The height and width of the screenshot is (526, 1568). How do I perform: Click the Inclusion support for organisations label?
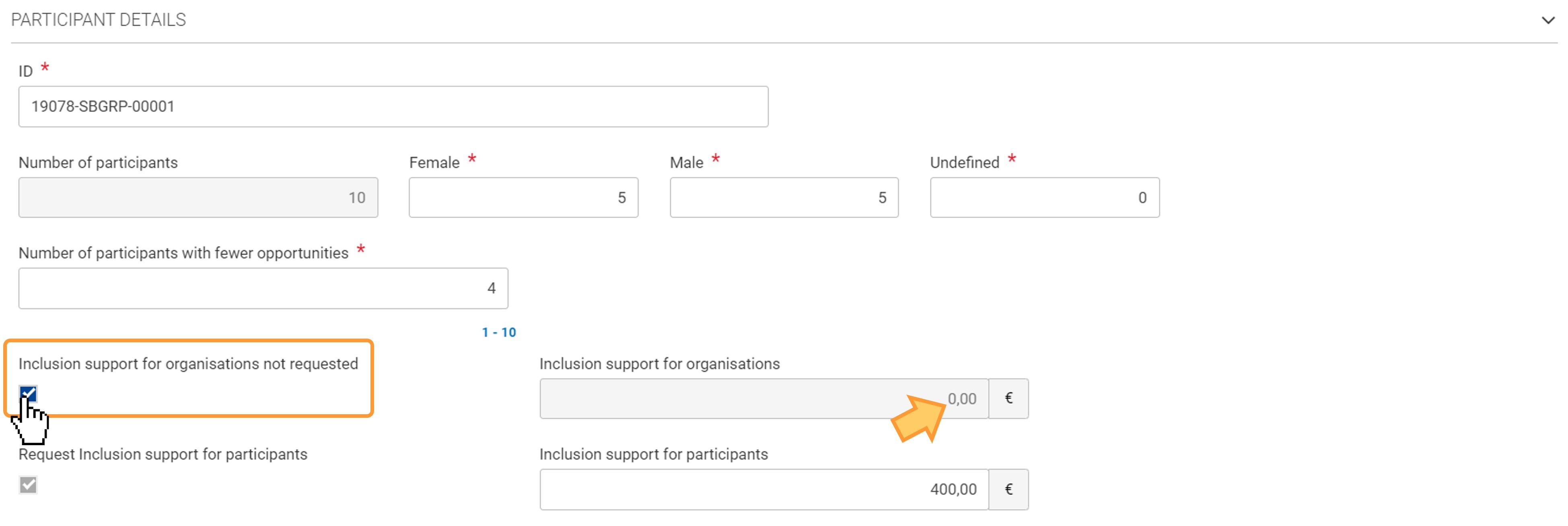659,364
